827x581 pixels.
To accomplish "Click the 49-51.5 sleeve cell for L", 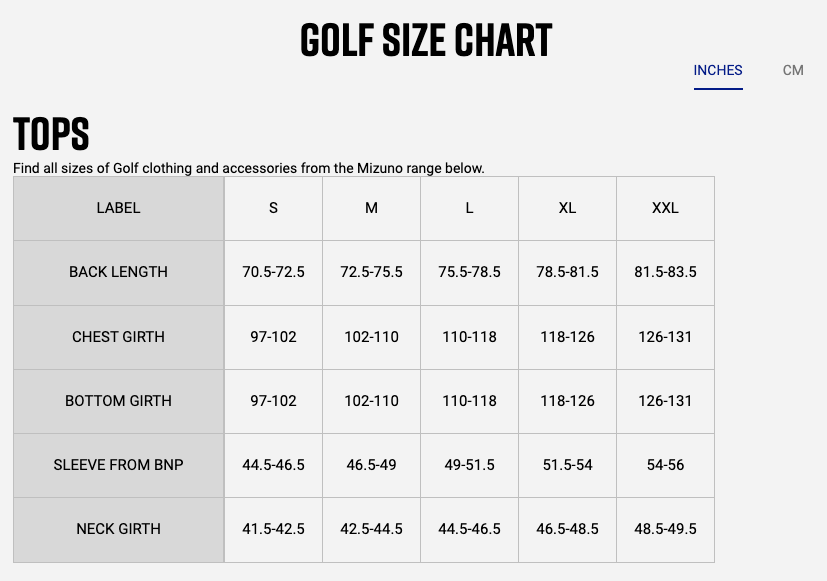I will (x=469, y=464).
